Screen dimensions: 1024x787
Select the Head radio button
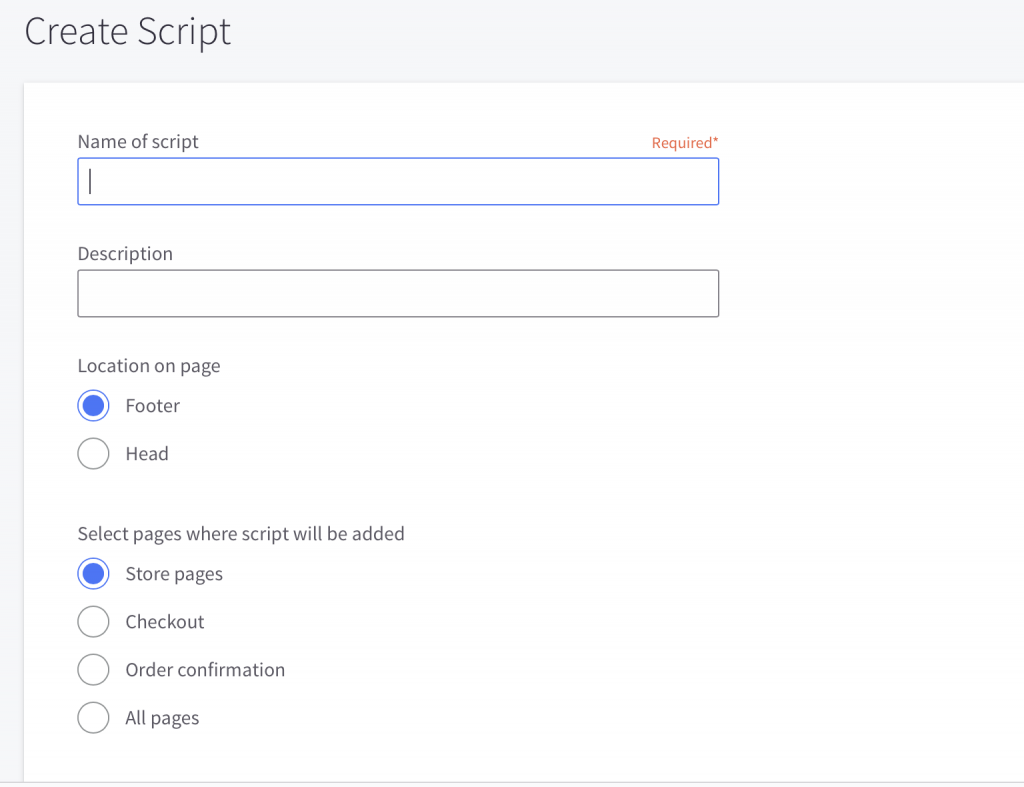pyautogui.click(x=93, y=453)
